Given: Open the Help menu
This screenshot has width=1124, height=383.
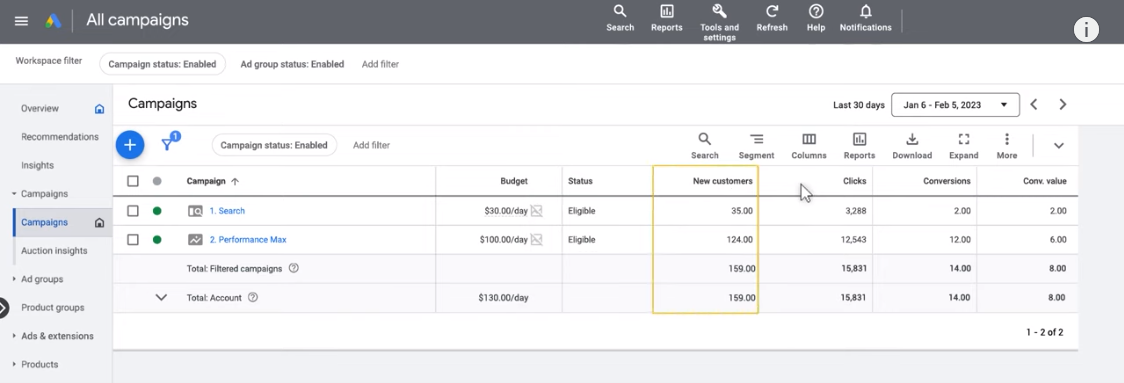Looking at the screenshot, I should click(816, 19).
